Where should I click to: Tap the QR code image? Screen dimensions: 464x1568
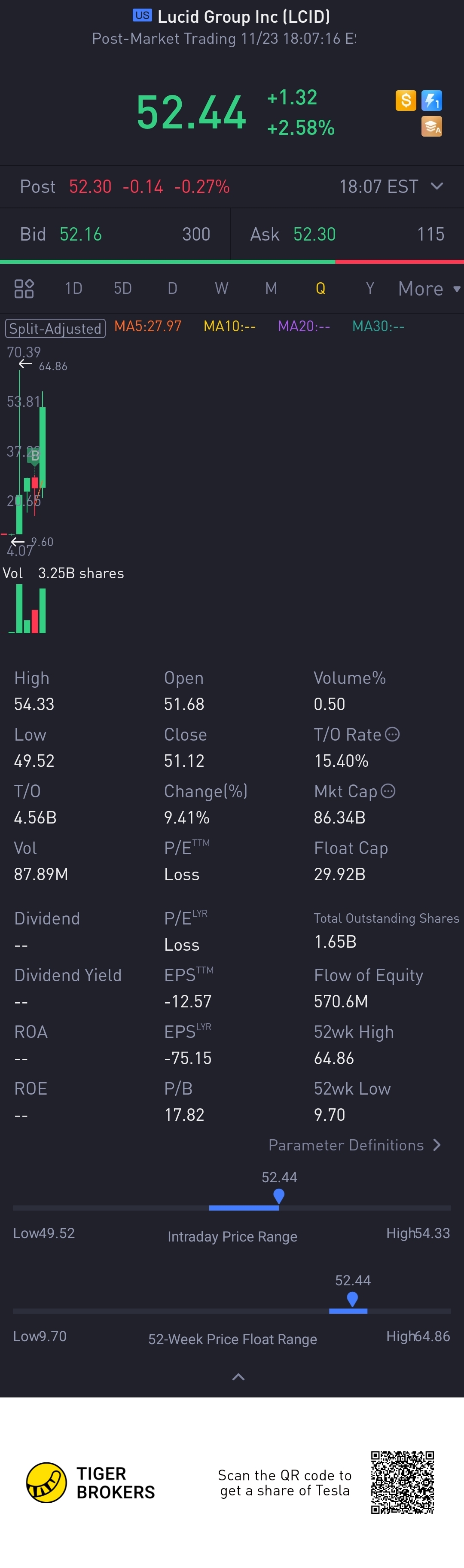pyautogui.click(x=403, y=1482)
